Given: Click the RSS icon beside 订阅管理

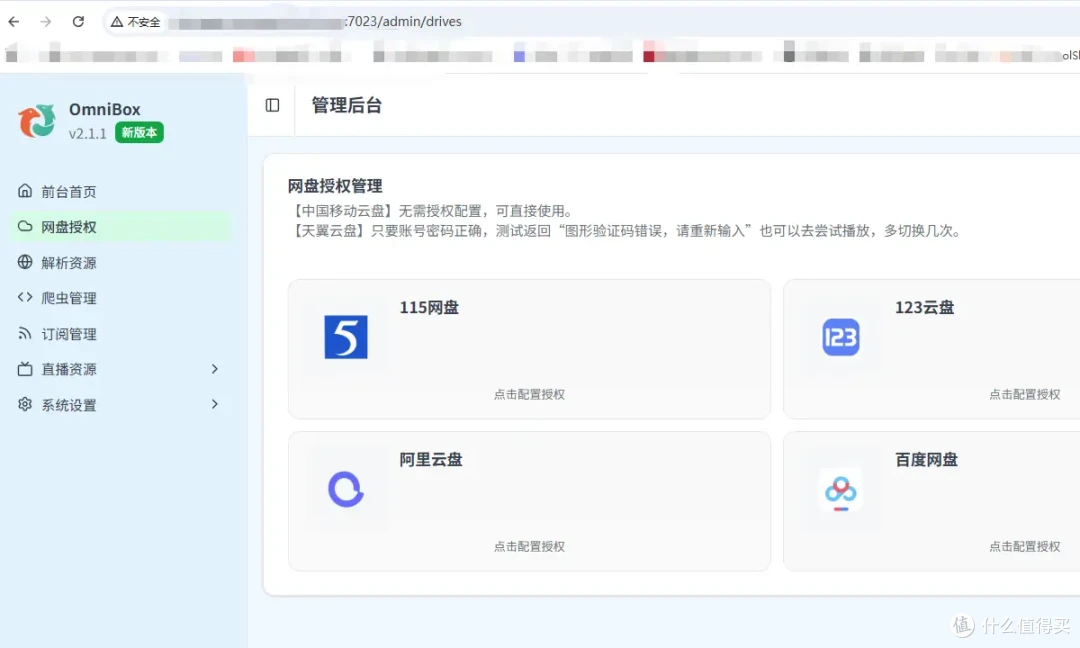Looking at the screenshot, I should tap(25, 333).
